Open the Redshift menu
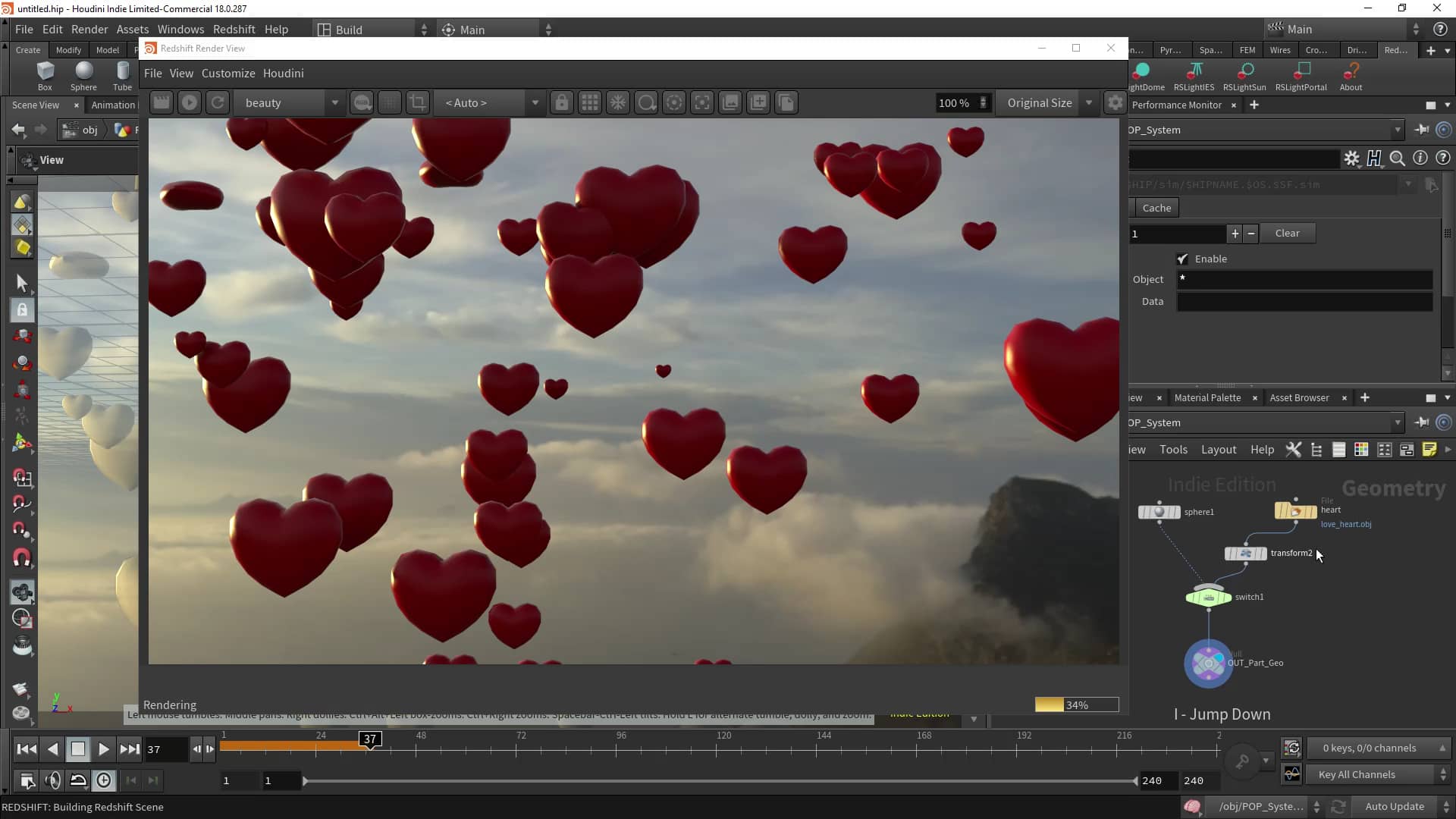The width and height of the screenshot is (1456, 819). click(234, 29)
